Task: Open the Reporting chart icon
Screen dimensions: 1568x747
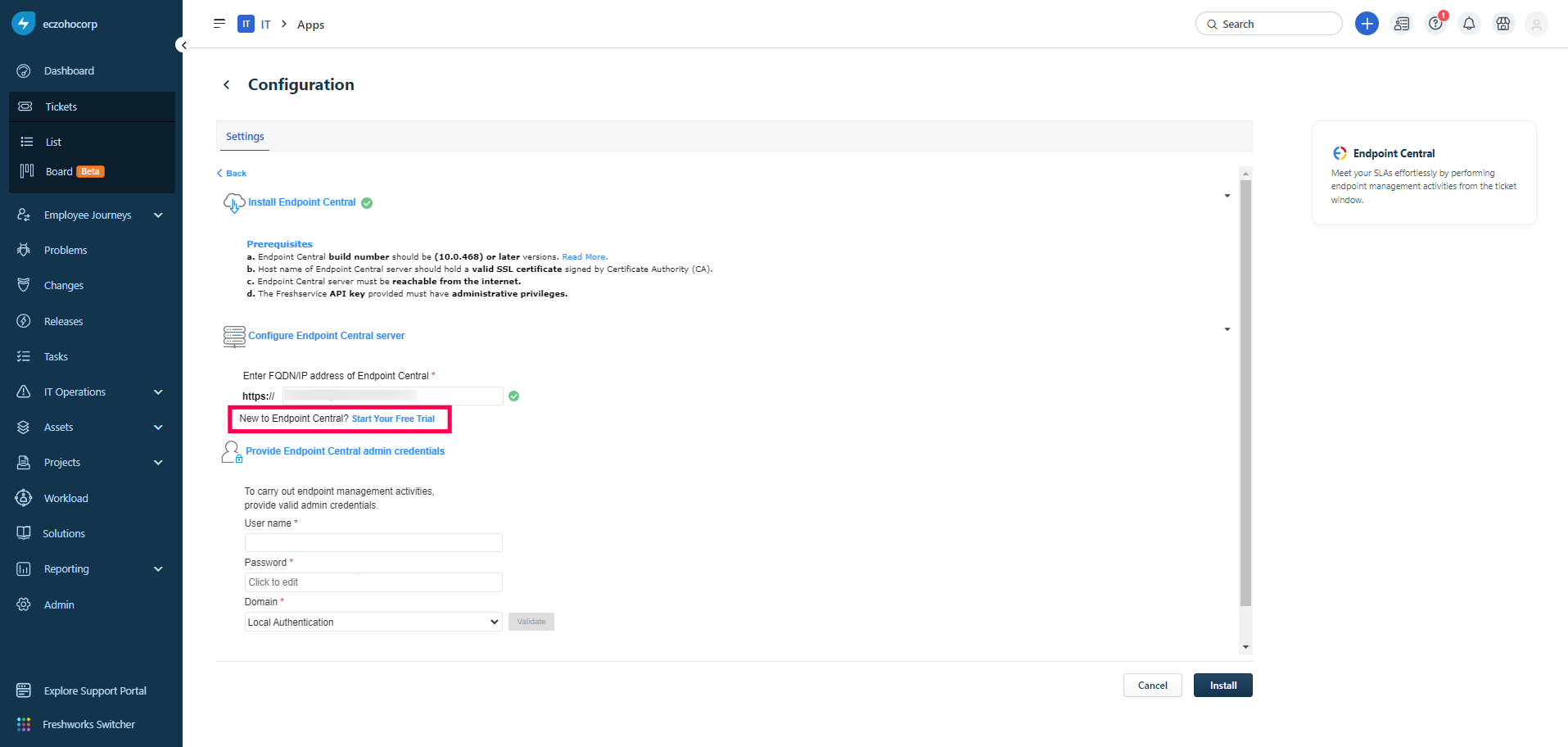Action: click(24, 568)
